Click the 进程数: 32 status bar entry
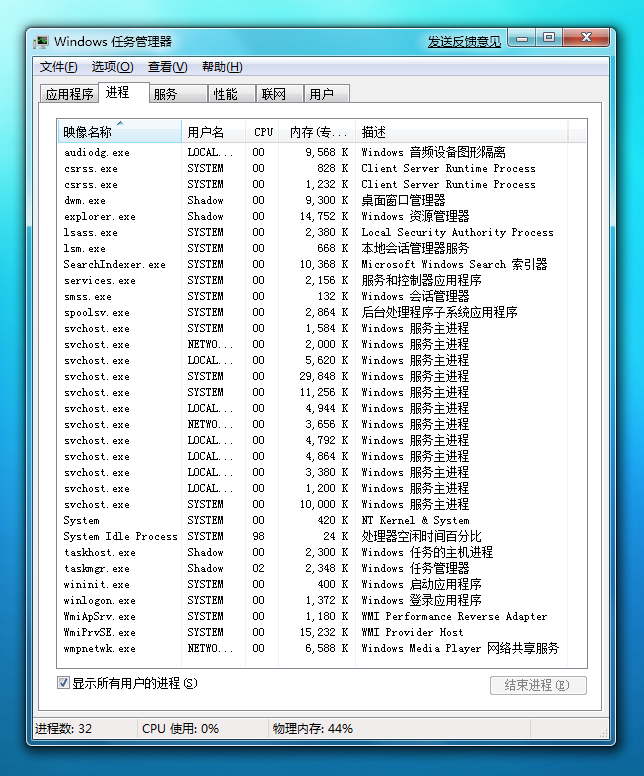The width and height of the screenshot is (644, 776). 63,728
